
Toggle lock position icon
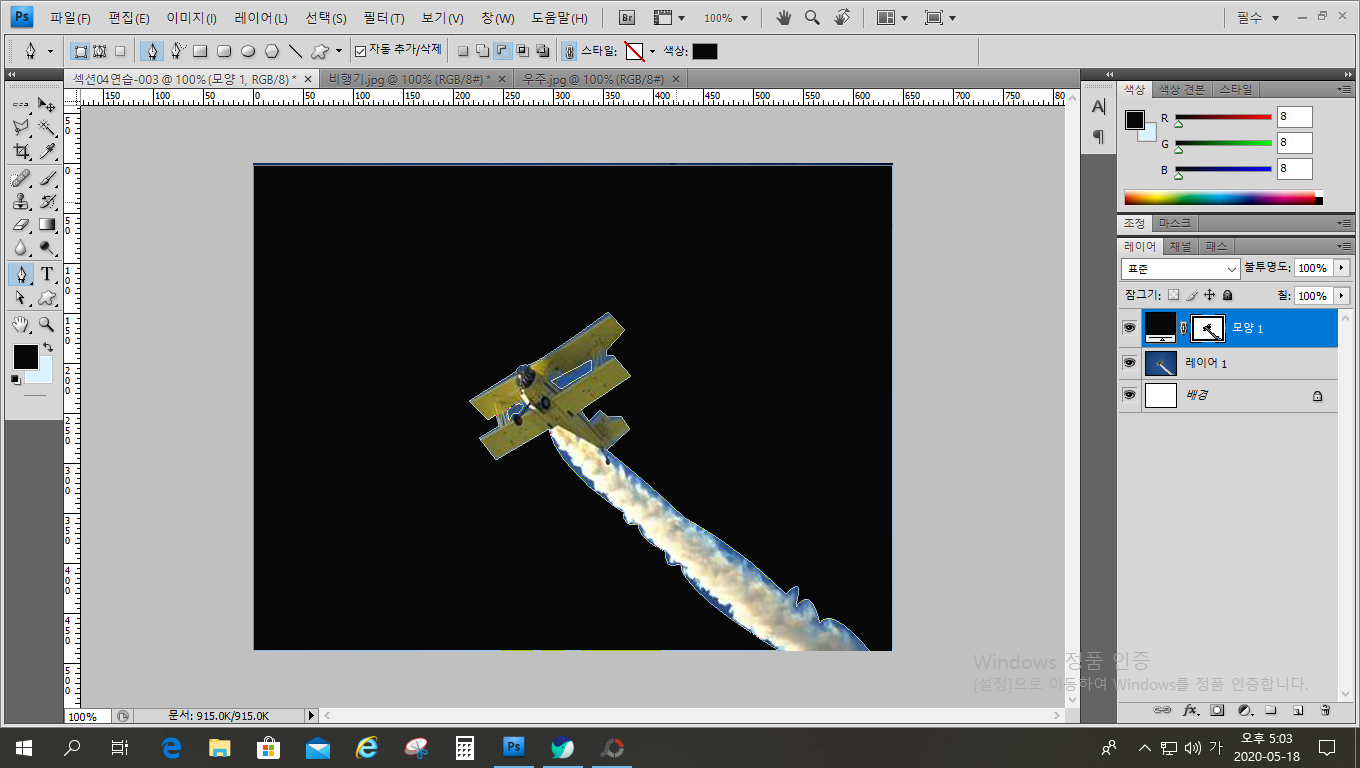[1210, 295]
